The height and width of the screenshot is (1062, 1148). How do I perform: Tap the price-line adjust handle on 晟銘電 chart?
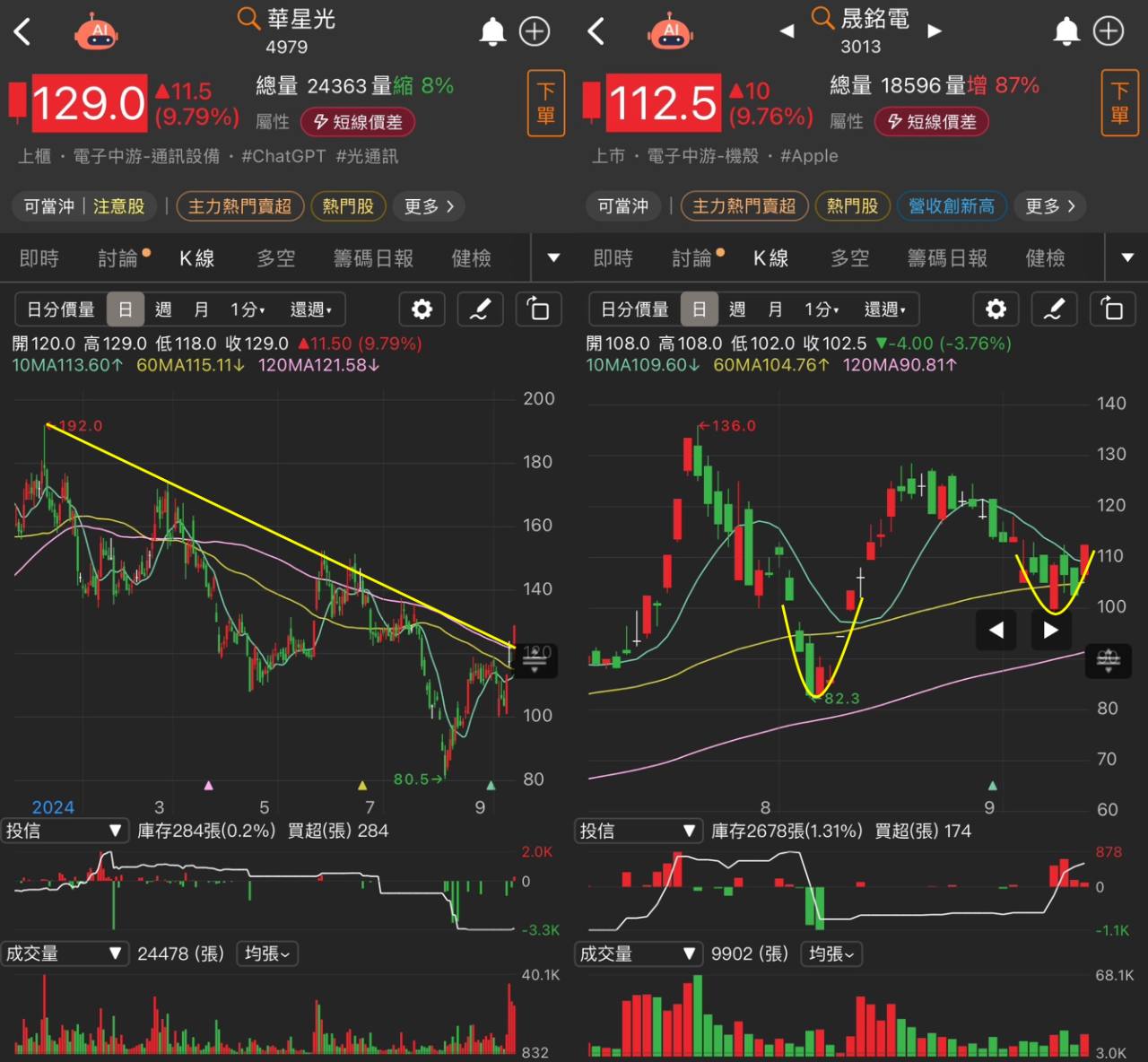click(1109, 661)
